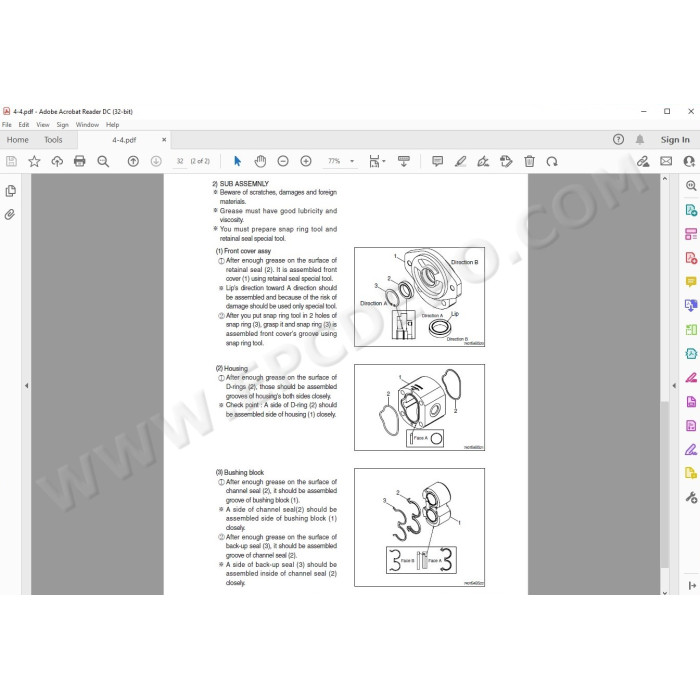Open the More Tools wrench icon
This screenshot has height=700, width=700.
(691, 497)
